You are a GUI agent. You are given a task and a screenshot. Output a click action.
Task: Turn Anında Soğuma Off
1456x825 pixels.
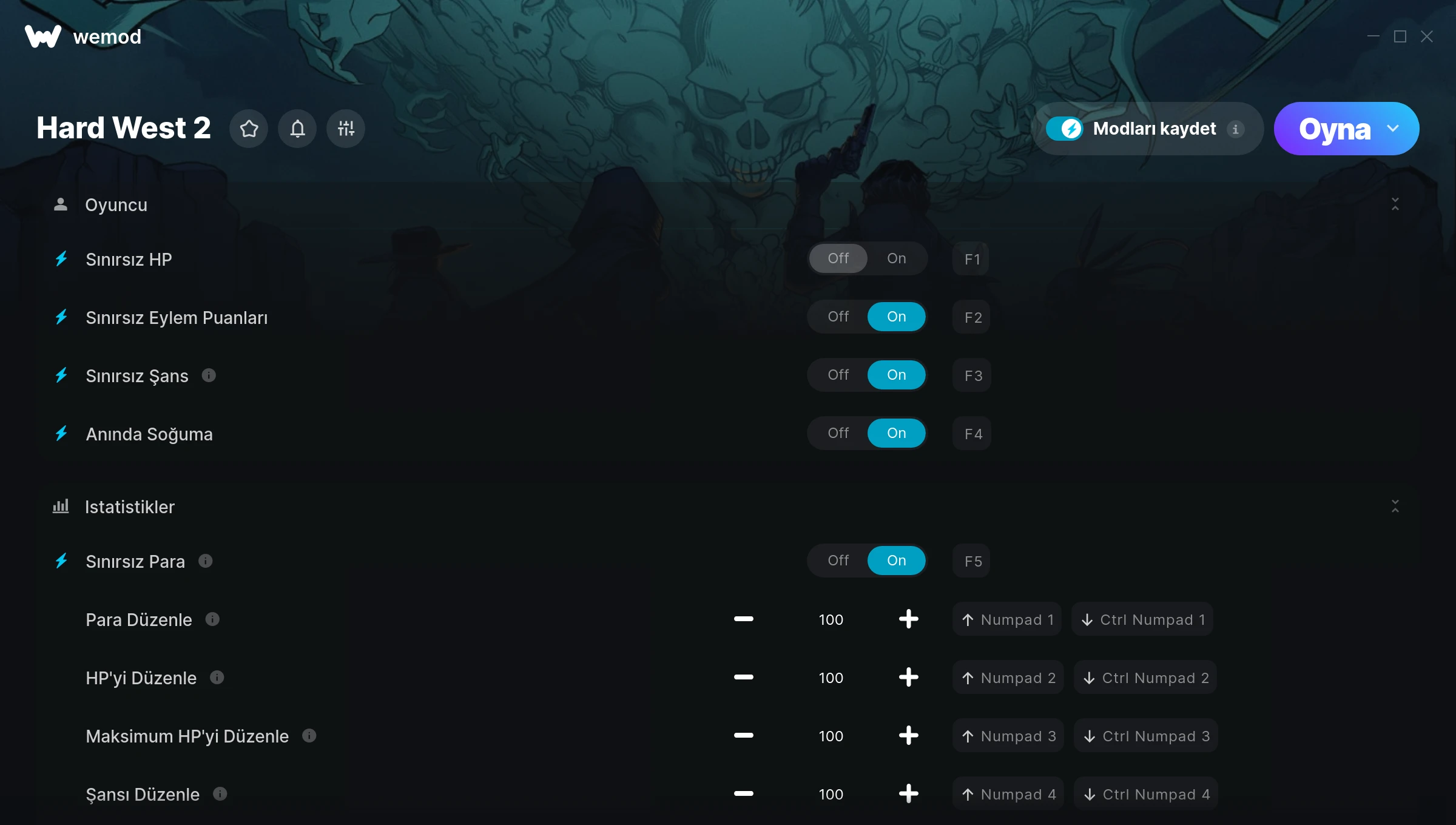838,433
